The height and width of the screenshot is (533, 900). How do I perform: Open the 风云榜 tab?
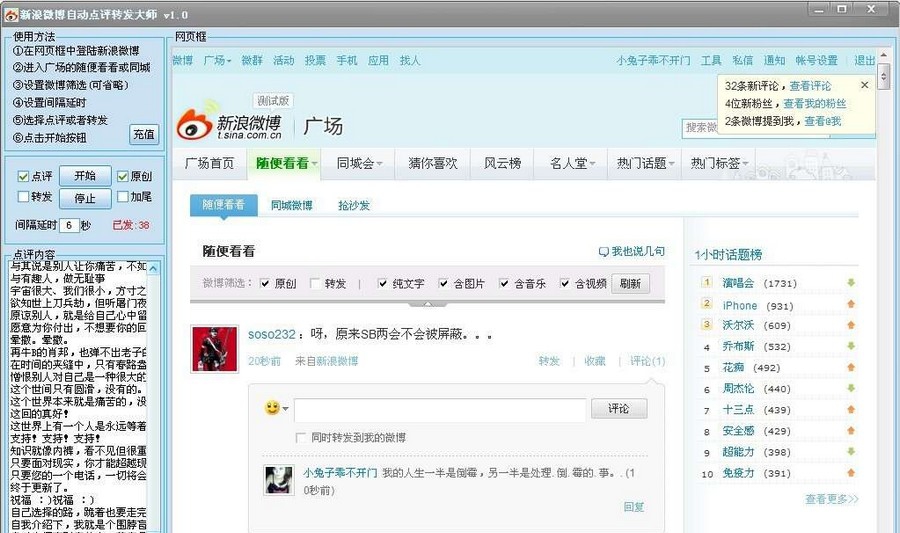pyautogui.click(x=502, y=164)
